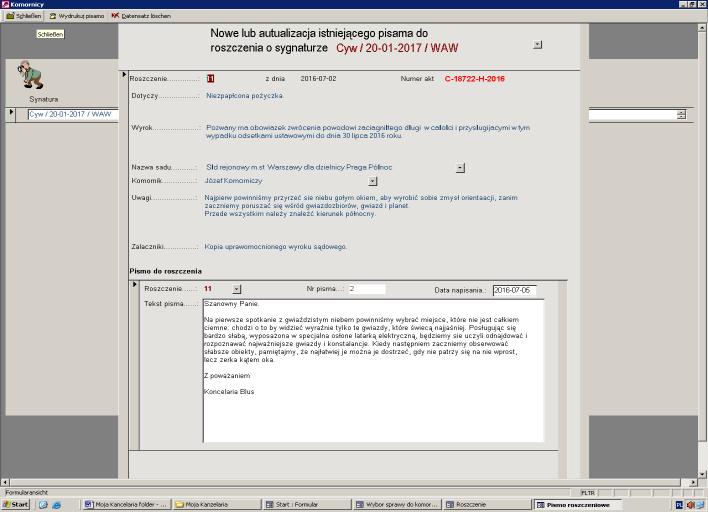
Task: Click first quick launch icon beside Start
Action: [x=43, y=505]
